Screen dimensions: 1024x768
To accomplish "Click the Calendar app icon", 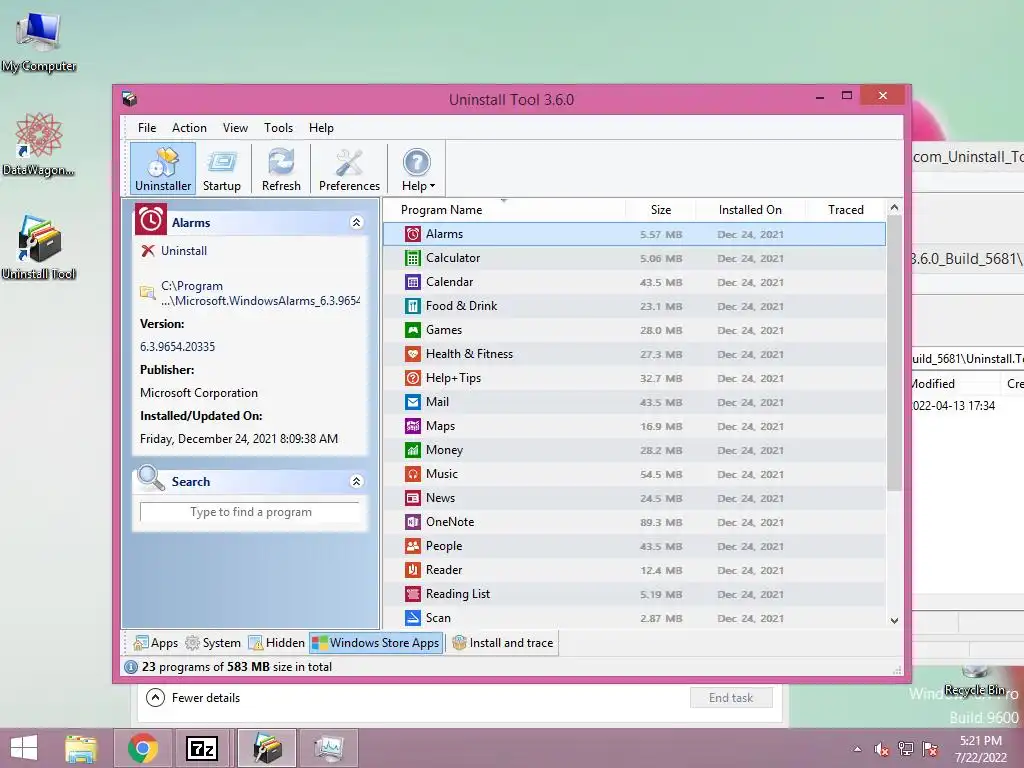I will 413,282.
